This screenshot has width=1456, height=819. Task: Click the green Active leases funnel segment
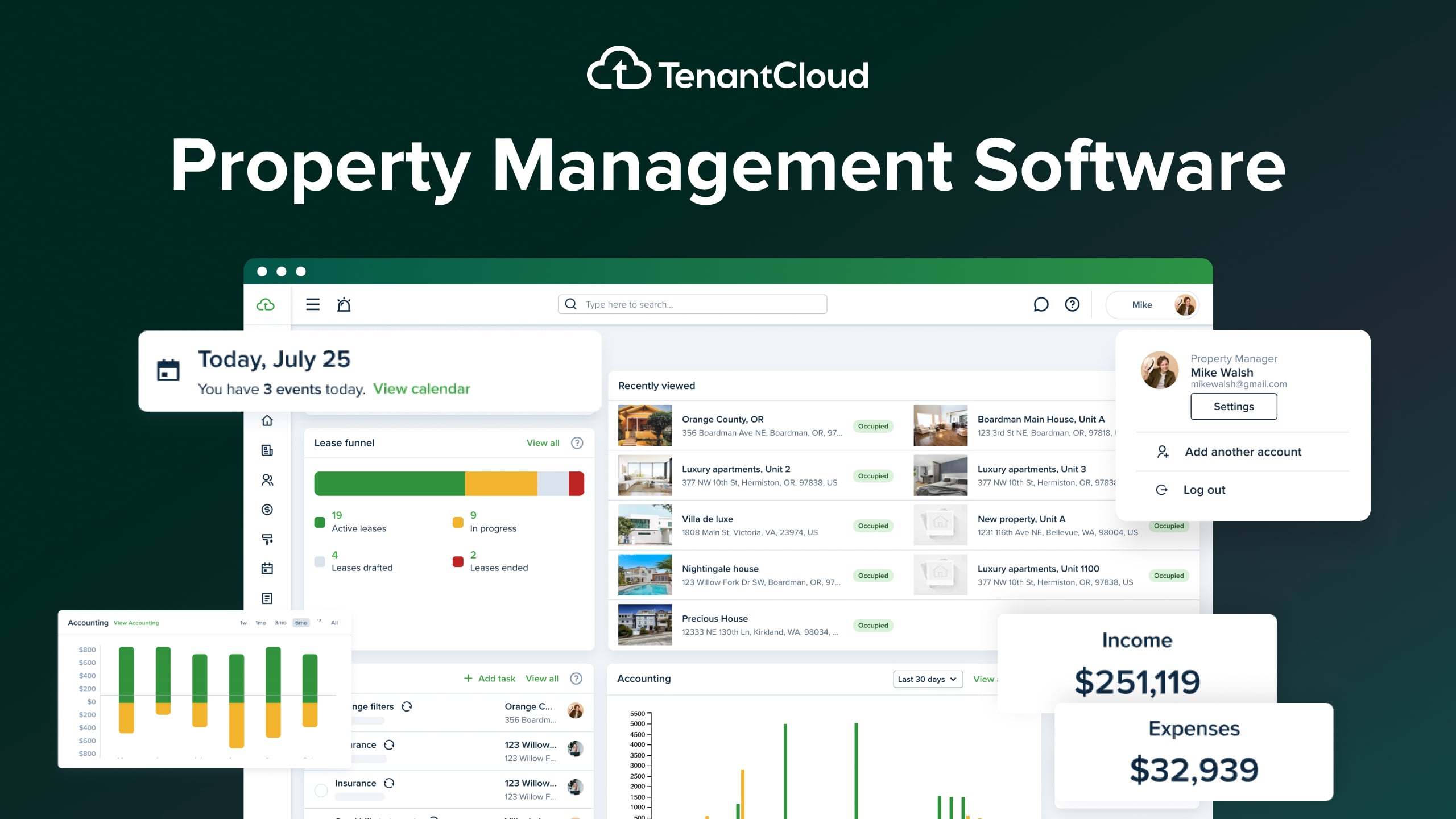pos(389,483)
